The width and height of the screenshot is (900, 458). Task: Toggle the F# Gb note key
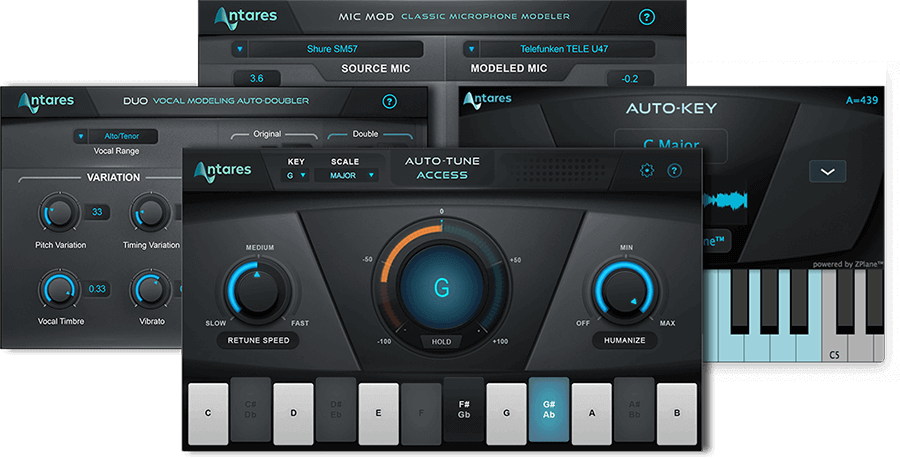click(x=464, y=409)
